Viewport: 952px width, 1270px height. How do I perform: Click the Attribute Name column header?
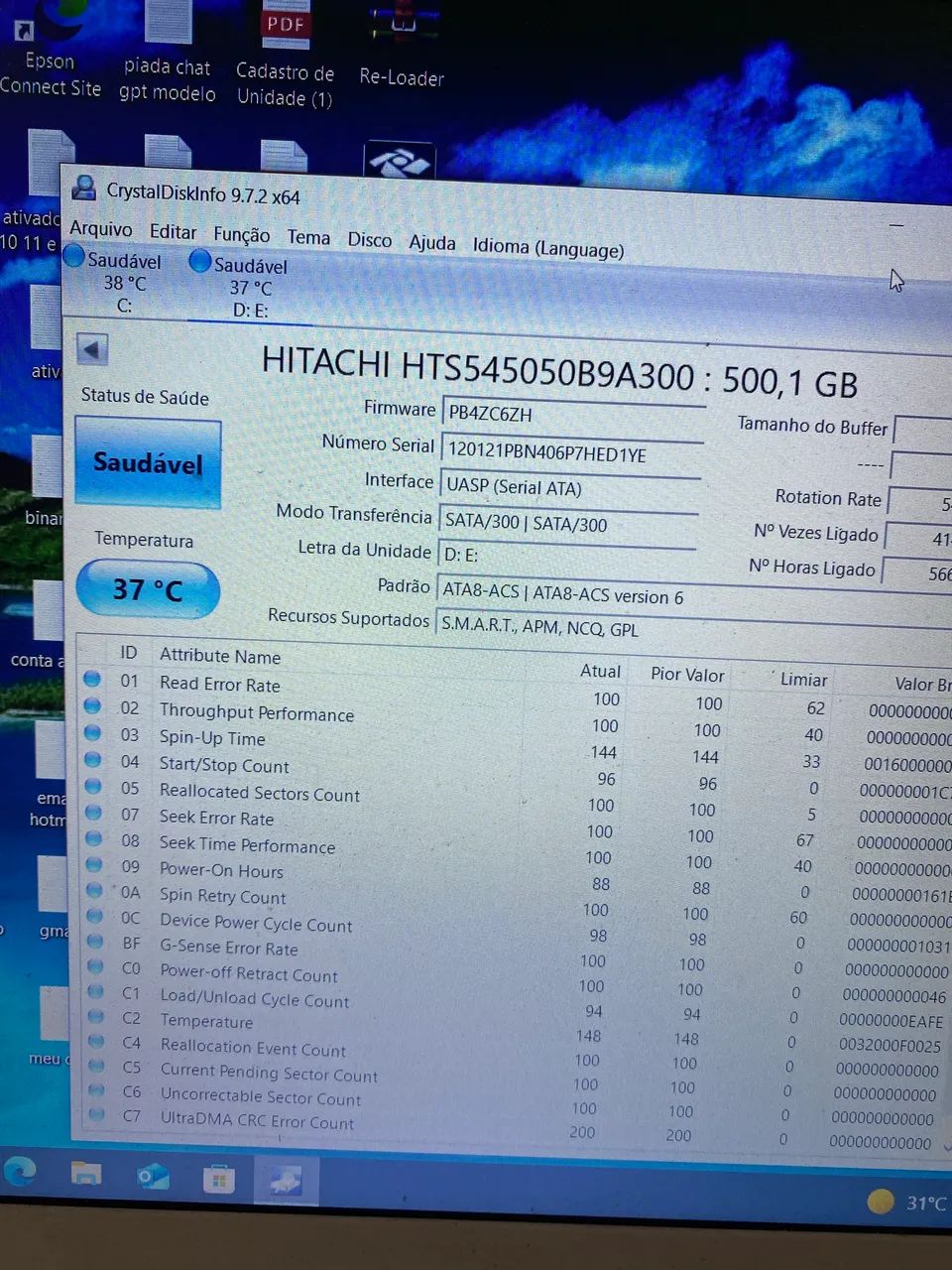(x=220, y=656)
